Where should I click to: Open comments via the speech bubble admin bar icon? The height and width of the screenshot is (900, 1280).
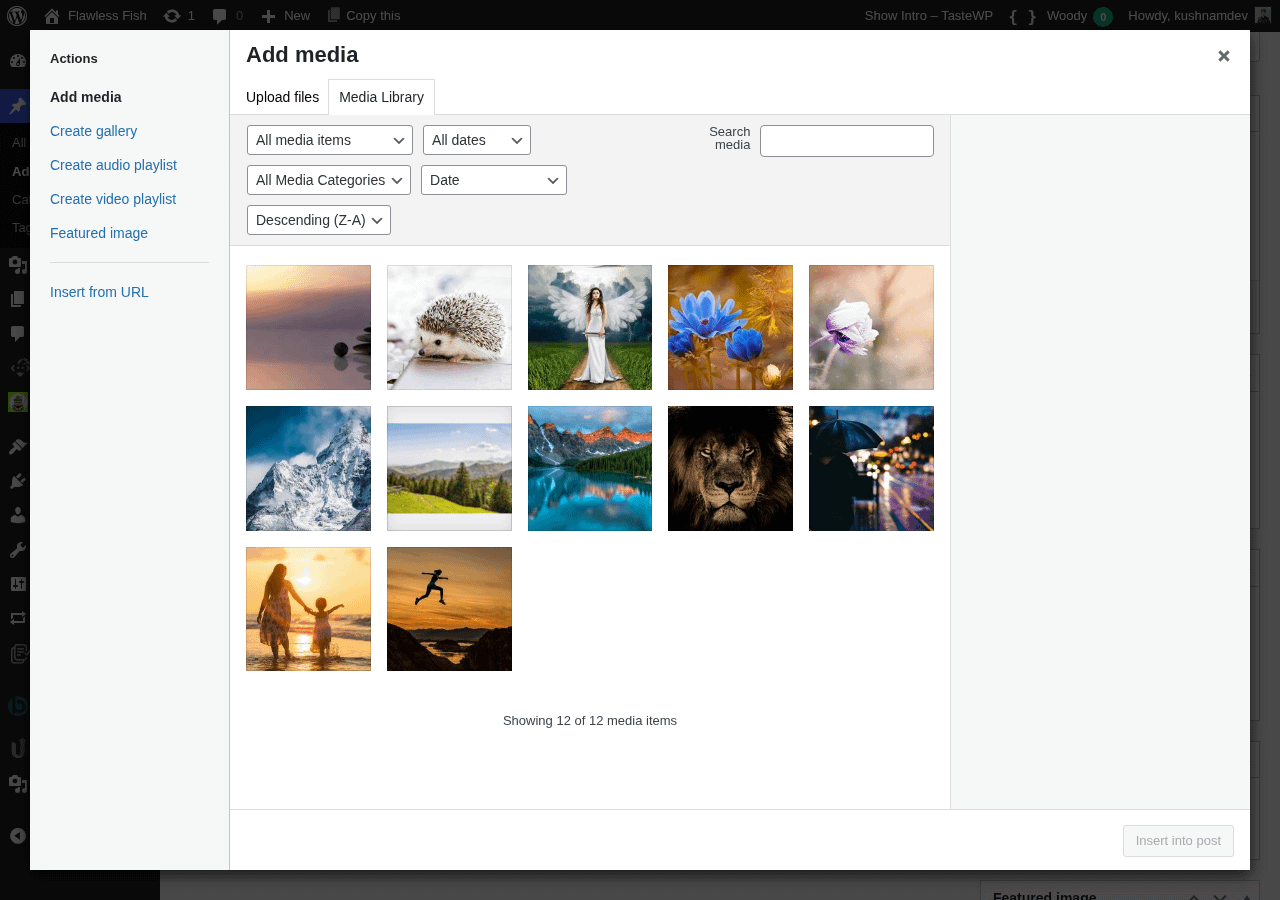pyautogui.click(x=222, y=15)
